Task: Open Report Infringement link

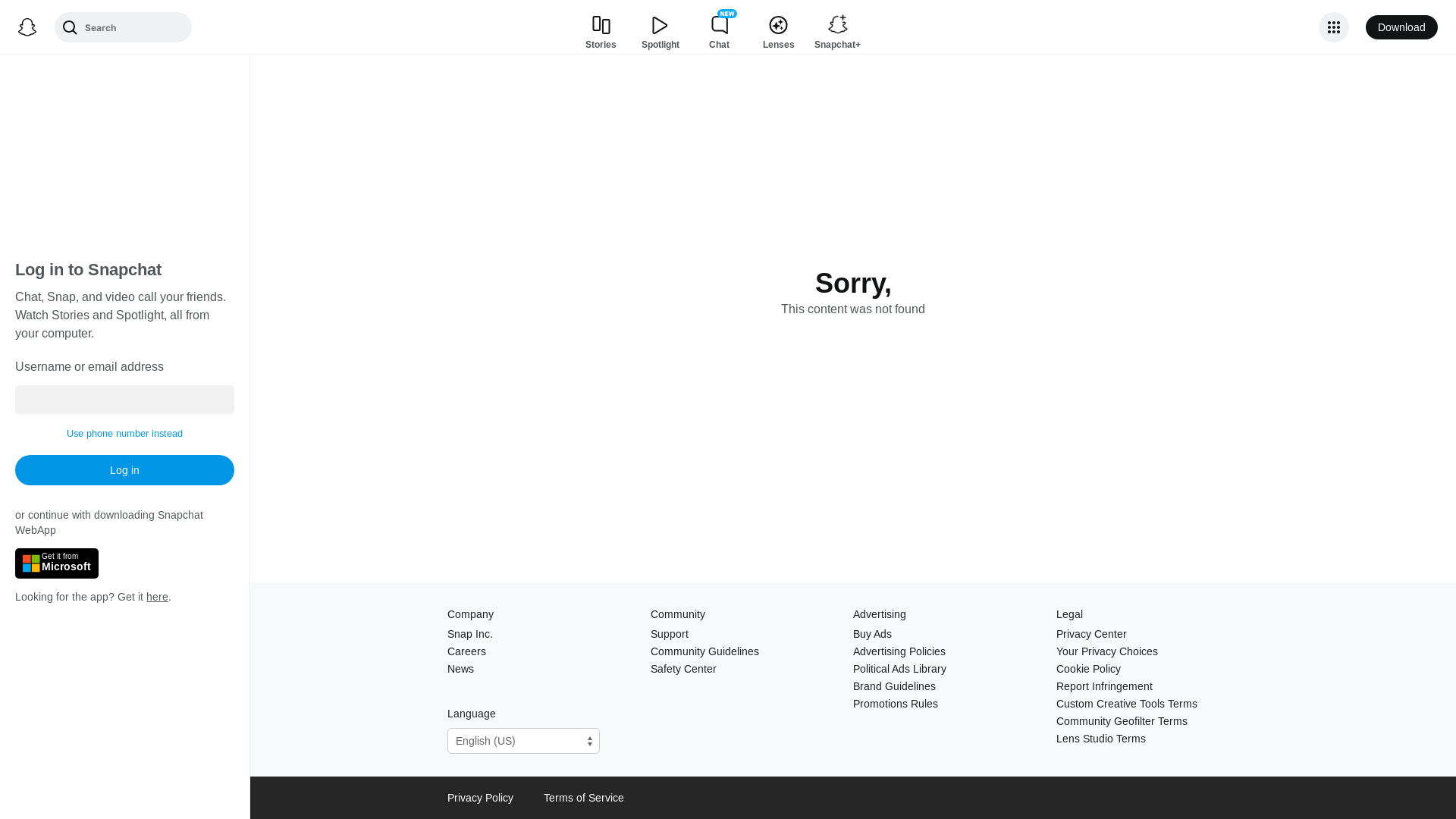Action: 1104,686
